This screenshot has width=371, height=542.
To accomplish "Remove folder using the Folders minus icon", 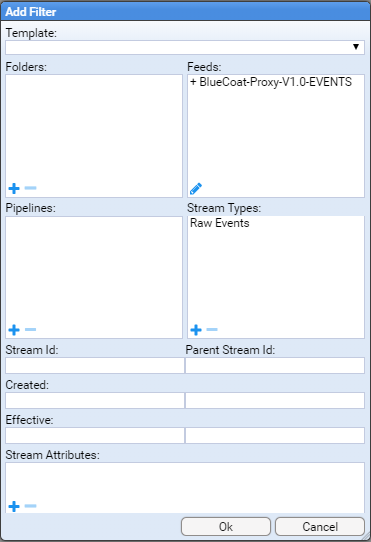I will pyautogui.click(x=30, y=188).
